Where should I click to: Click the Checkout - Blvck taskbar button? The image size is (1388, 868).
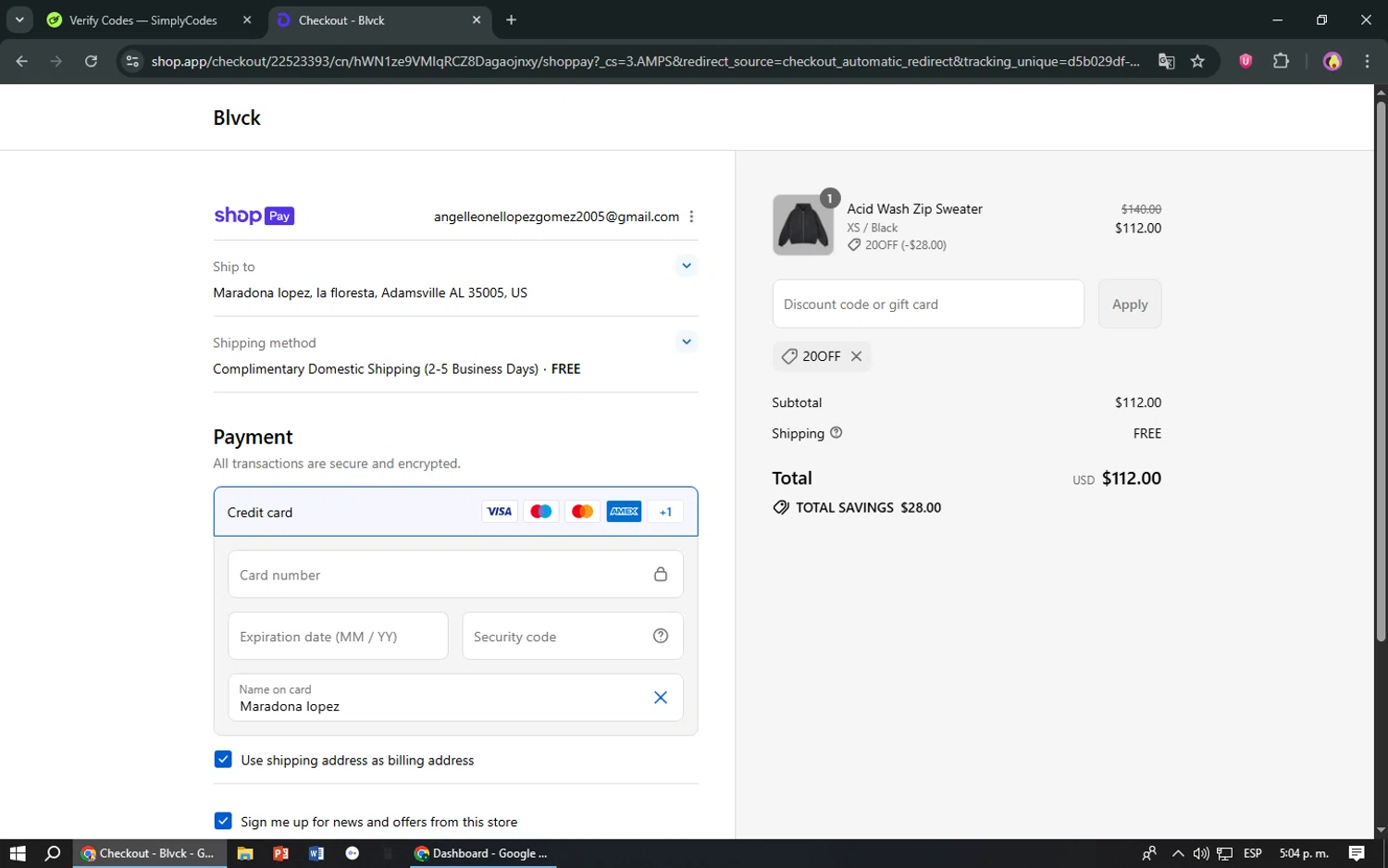(148, 853)
